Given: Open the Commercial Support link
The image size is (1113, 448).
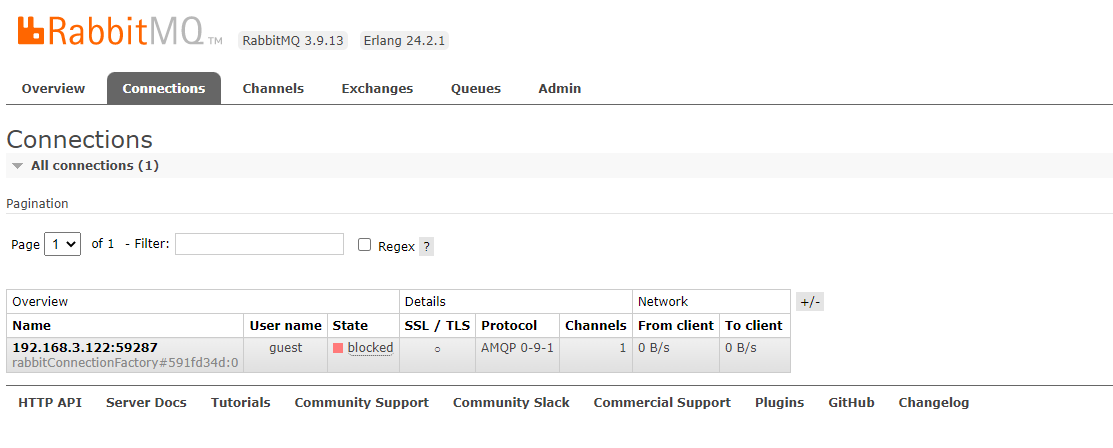Looking at the screenshot, I should (662, 403).
